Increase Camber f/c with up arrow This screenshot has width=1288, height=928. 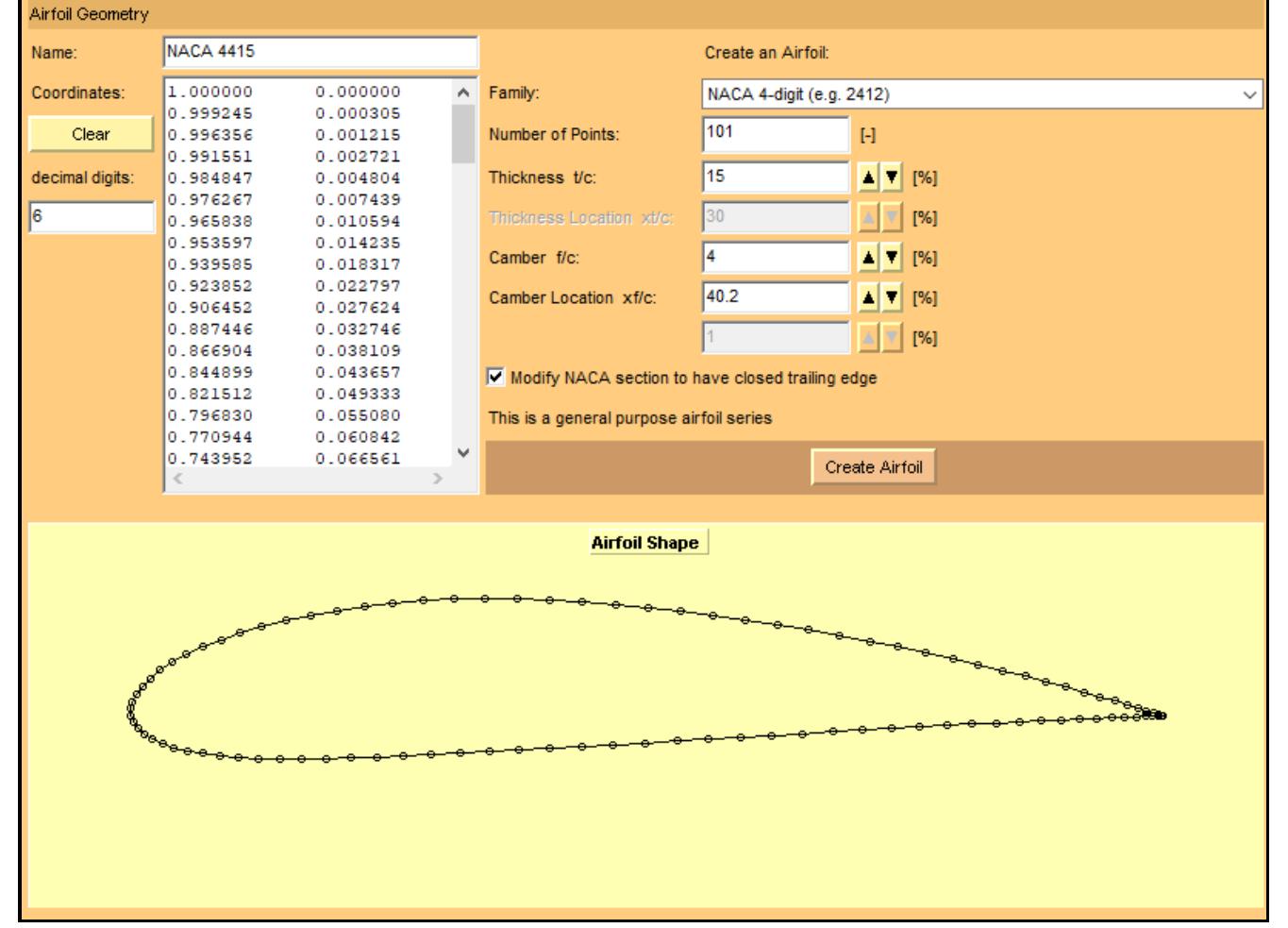(868, 258)
